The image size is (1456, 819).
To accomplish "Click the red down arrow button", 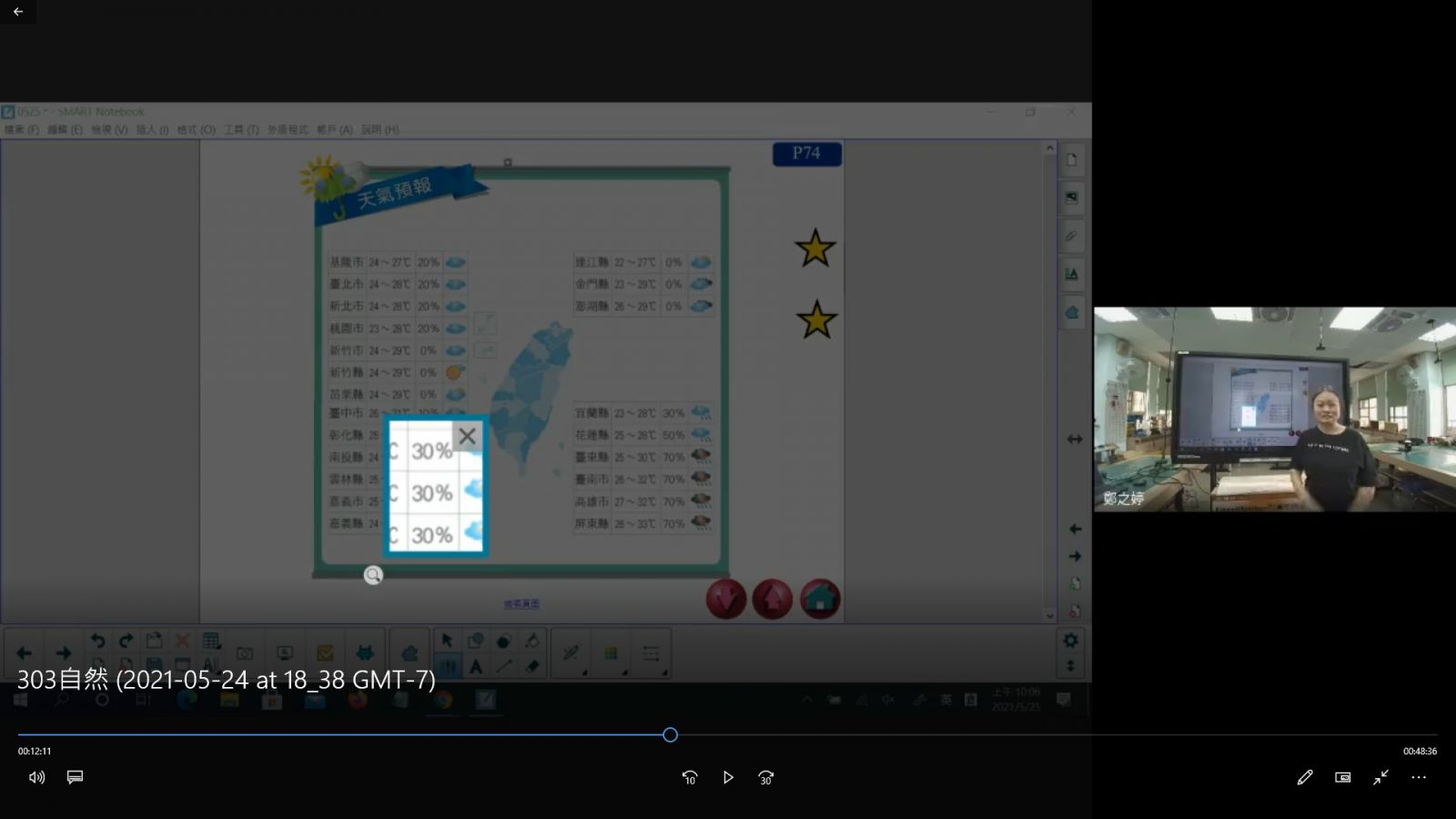I will (x=726, y=599).
